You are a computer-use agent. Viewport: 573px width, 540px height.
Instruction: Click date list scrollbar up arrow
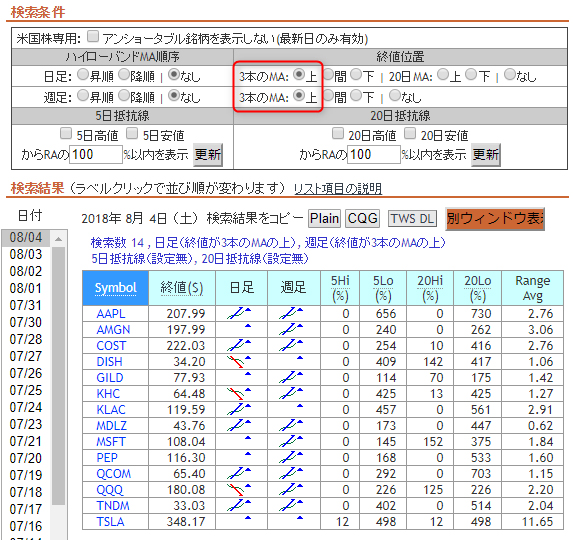coord(58,239)
